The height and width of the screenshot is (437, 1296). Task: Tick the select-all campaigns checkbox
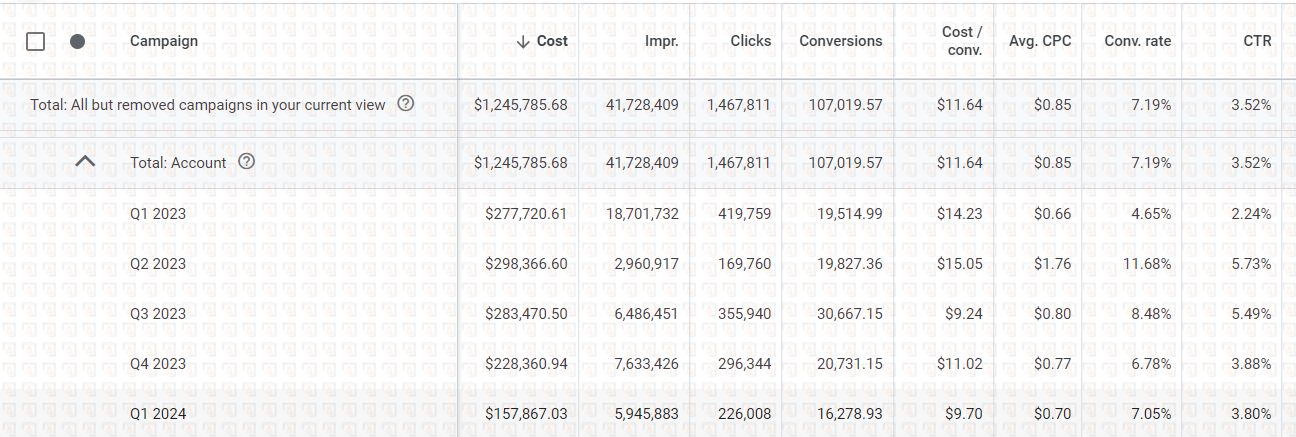(x=36, y=41)
